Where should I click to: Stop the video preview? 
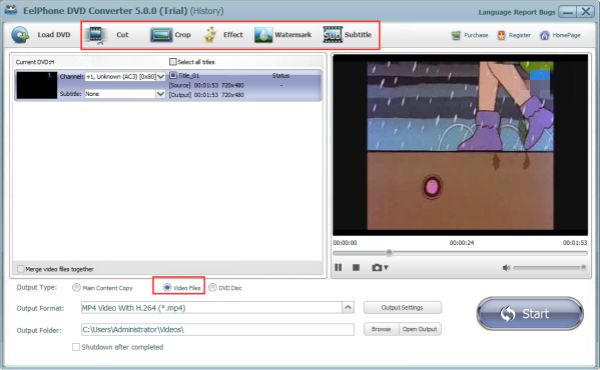[356, 267]
